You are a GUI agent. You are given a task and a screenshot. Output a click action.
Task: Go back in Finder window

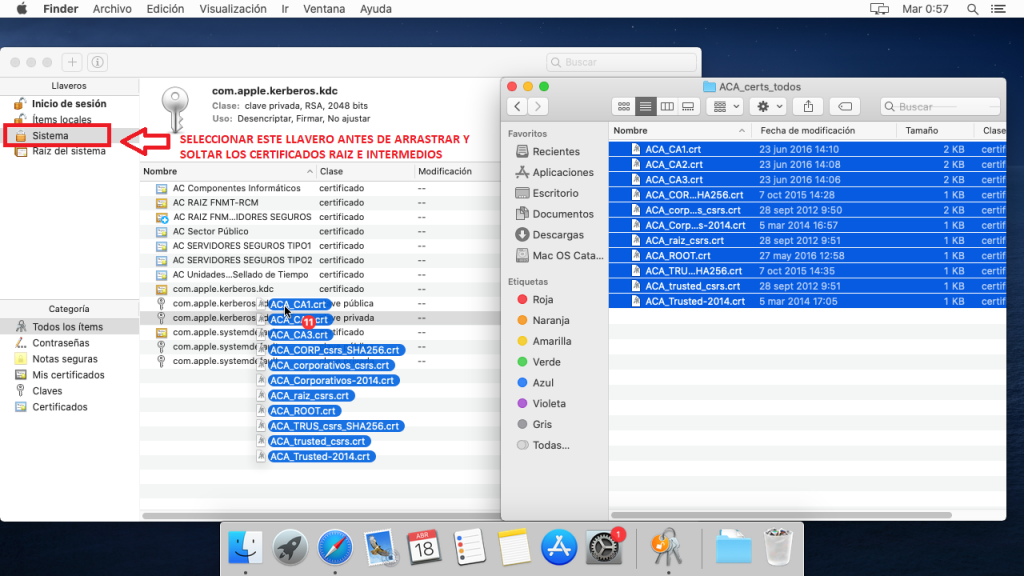[x=517, y=106]
